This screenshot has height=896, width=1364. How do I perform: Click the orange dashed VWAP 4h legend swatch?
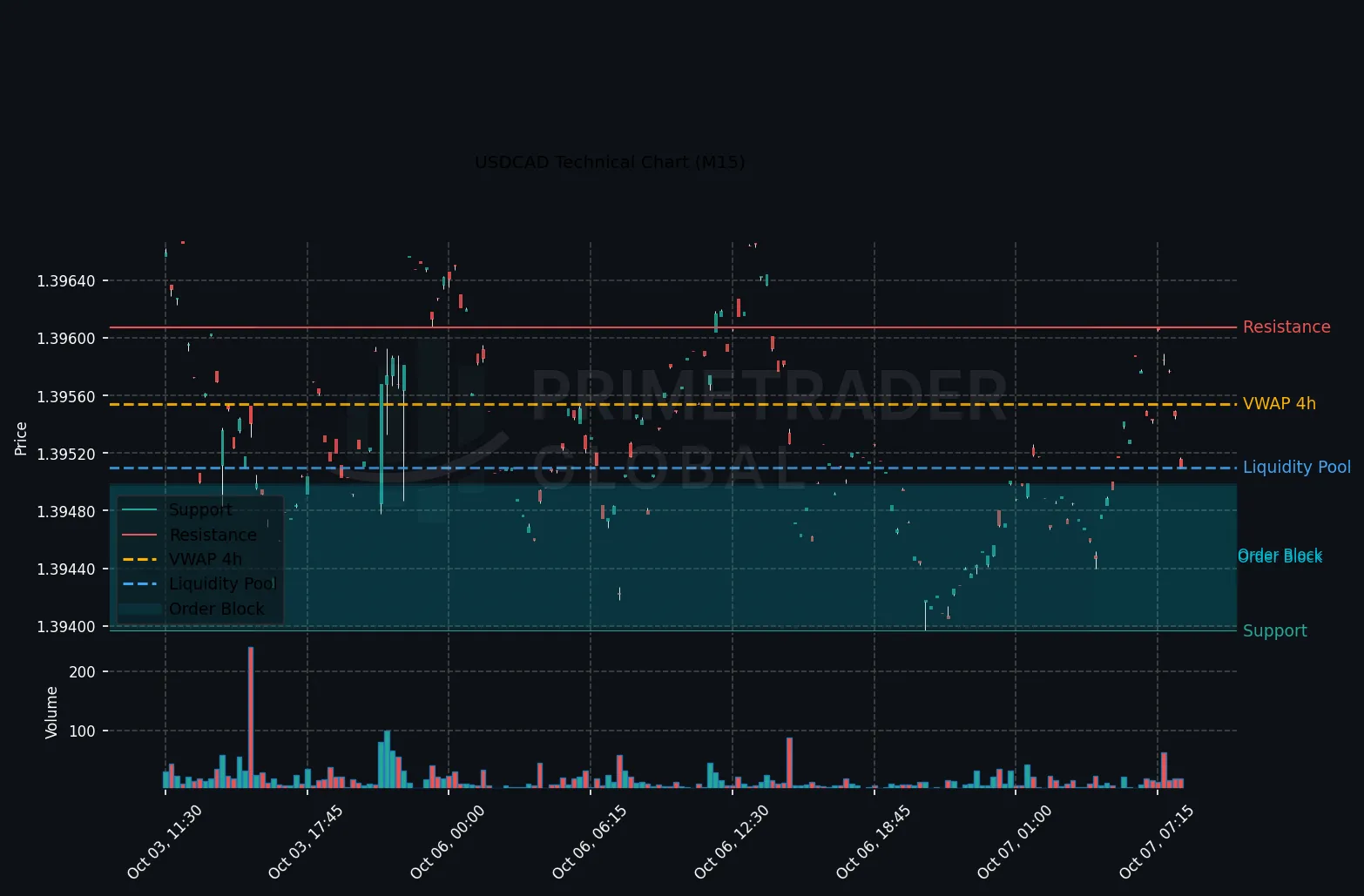[x=139, y=559]
